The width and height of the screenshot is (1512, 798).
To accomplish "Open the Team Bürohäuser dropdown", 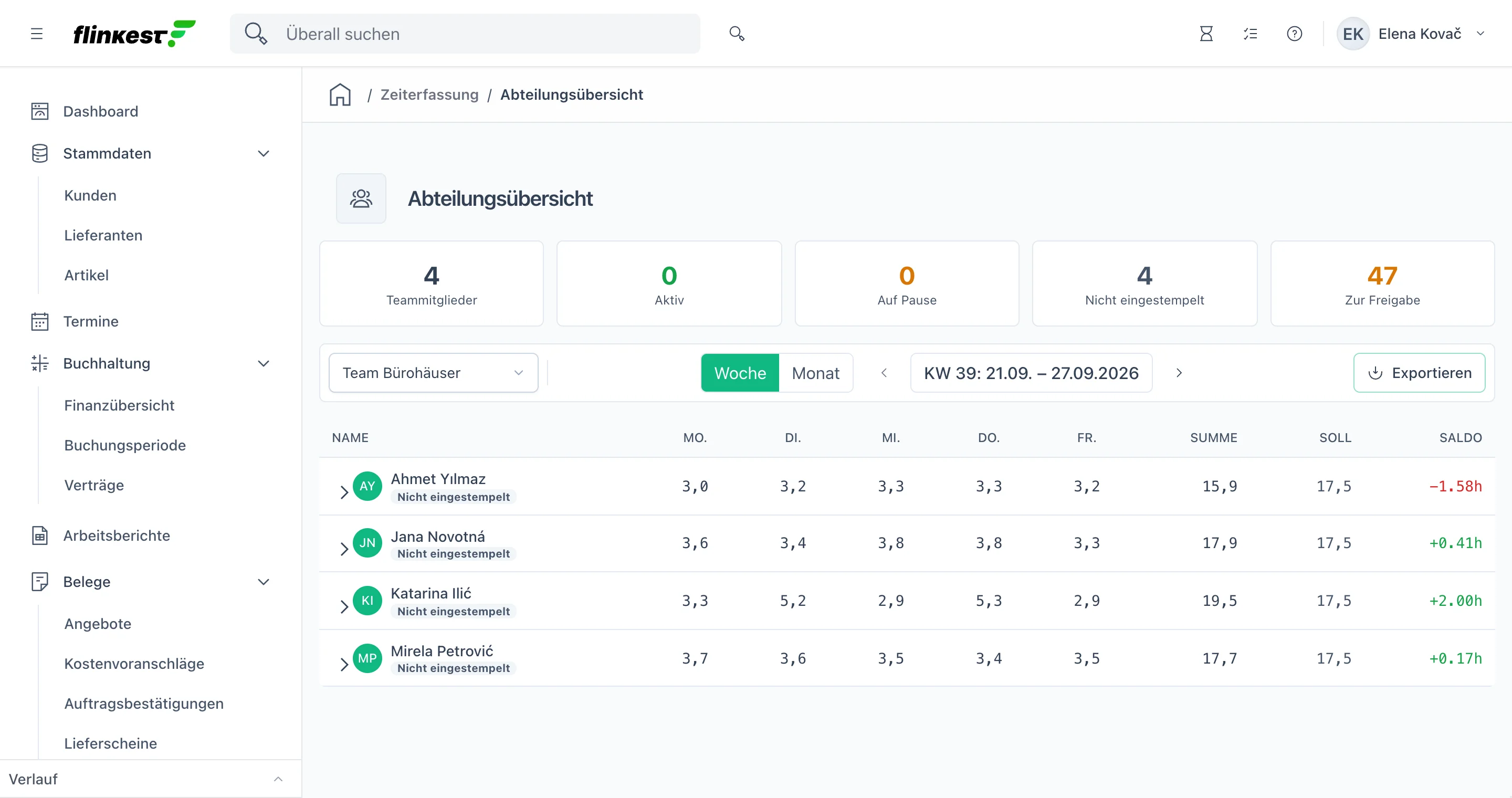I will pos(433,373).
